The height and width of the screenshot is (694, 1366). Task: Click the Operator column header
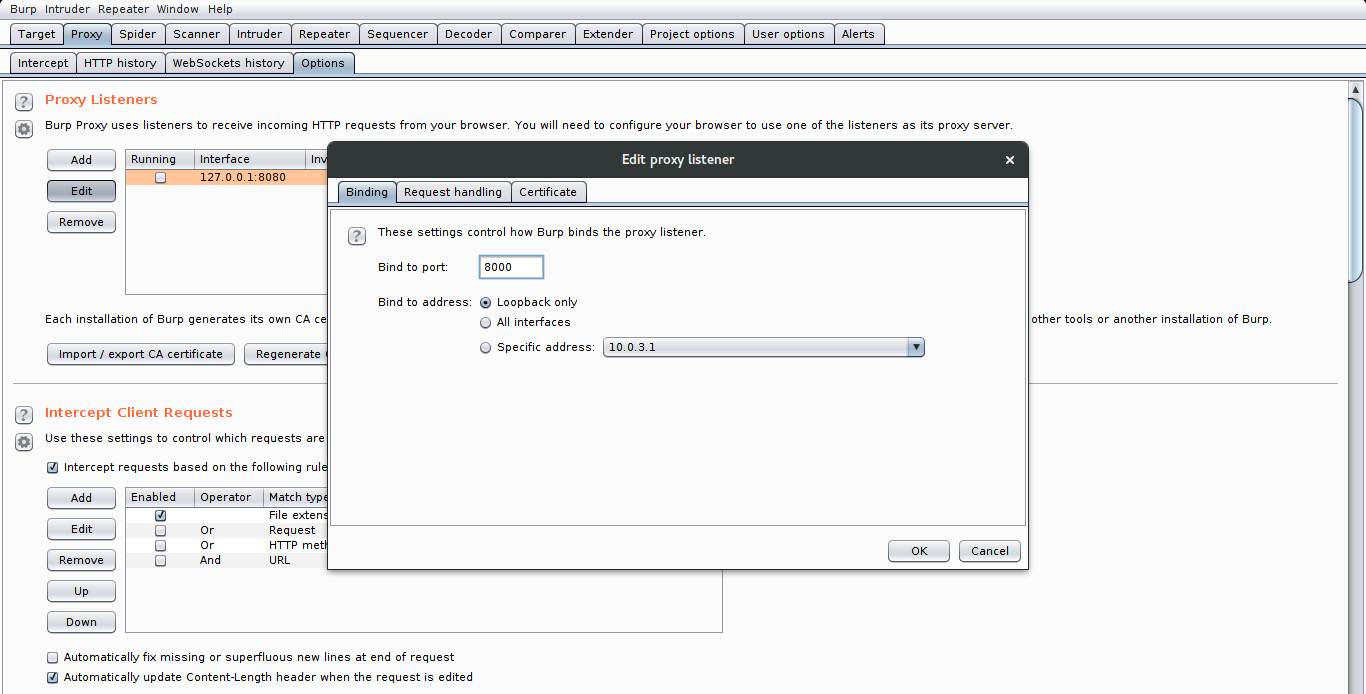229,497
